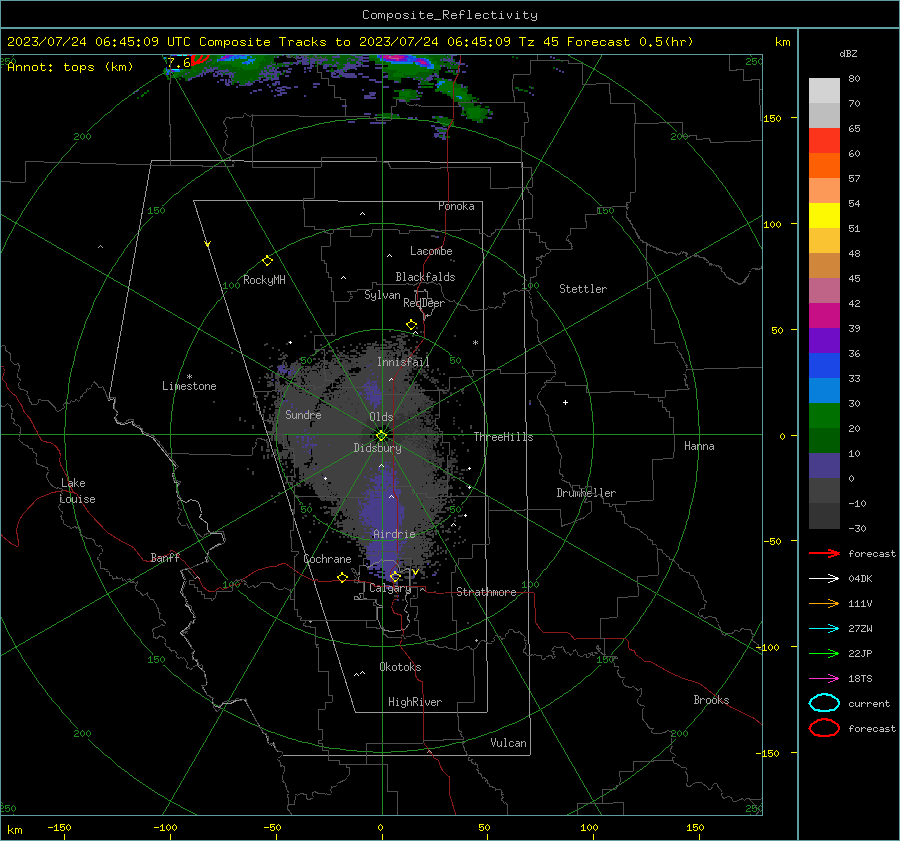The image size is (900, 841).
Task: Click the Composite_Reflectivity title
Action: [x=450, y=15]
